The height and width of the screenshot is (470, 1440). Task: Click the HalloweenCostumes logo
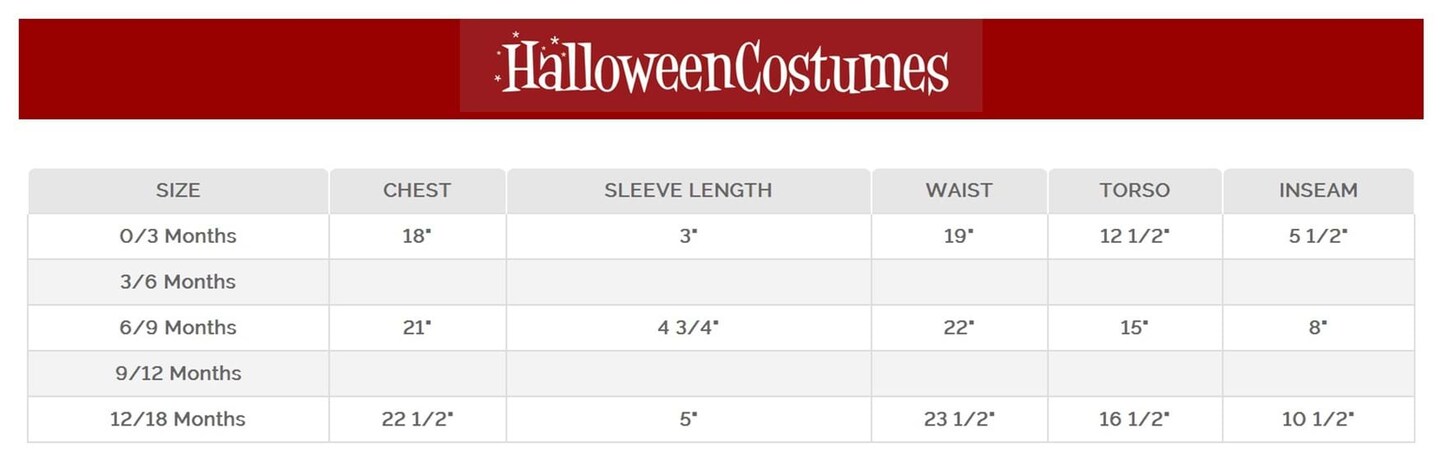pos(721,67)
